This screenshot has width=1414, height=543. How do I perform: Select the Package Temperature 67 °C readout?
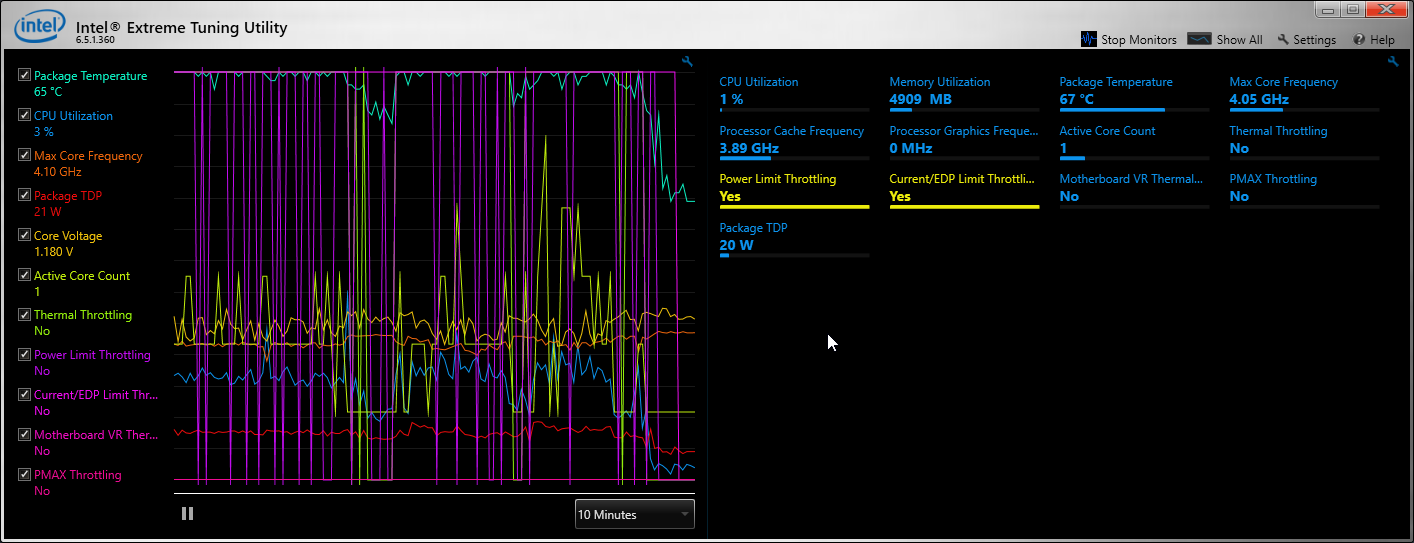click(x=1076, y=99)
